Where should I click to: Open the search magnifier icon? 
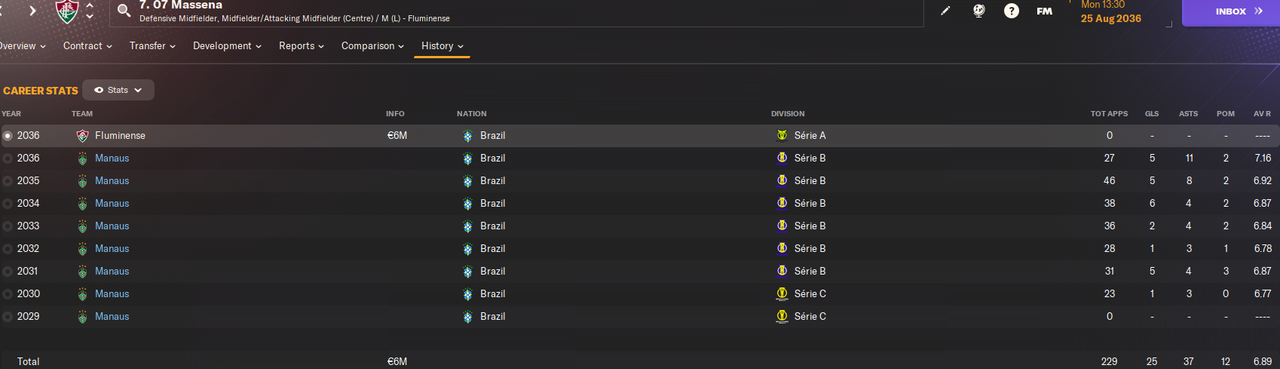coord(124,11)
